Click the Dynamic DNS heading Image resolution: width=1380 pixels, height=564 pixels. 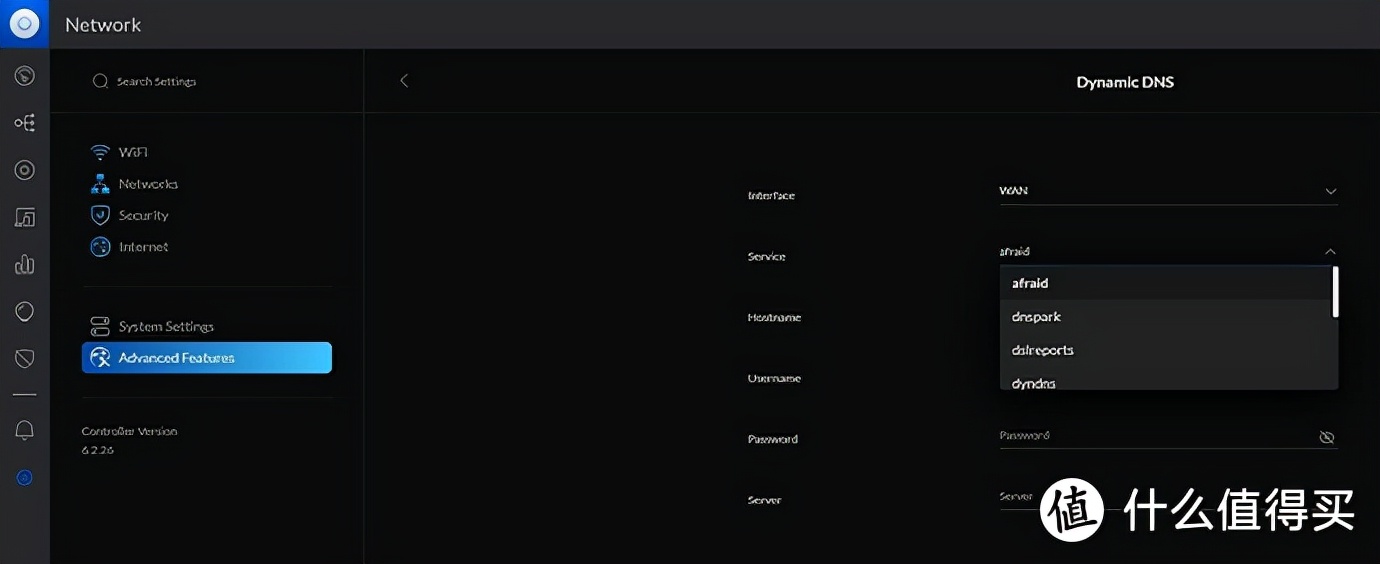(x=1125, y=82)
